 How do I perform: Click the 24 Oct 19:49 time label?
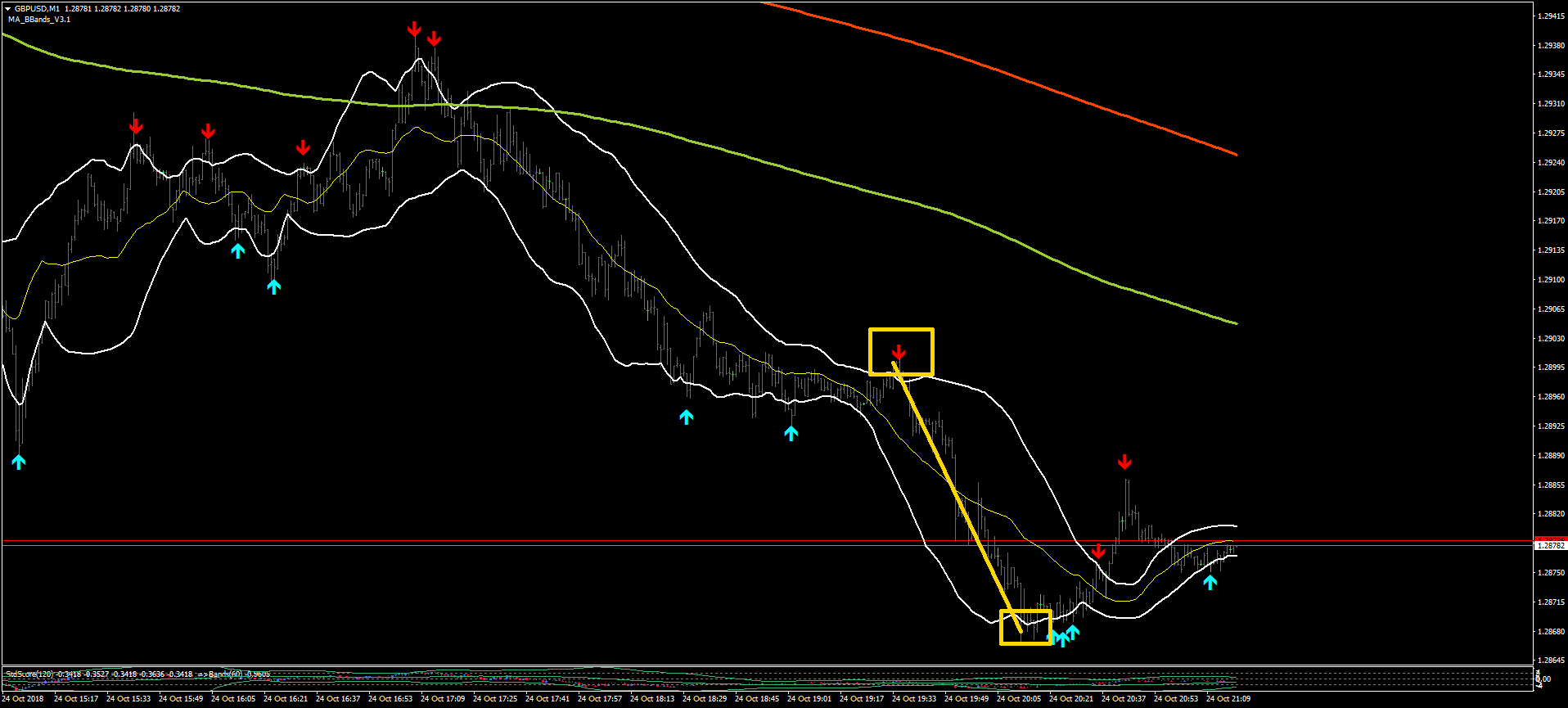(966, 699)
